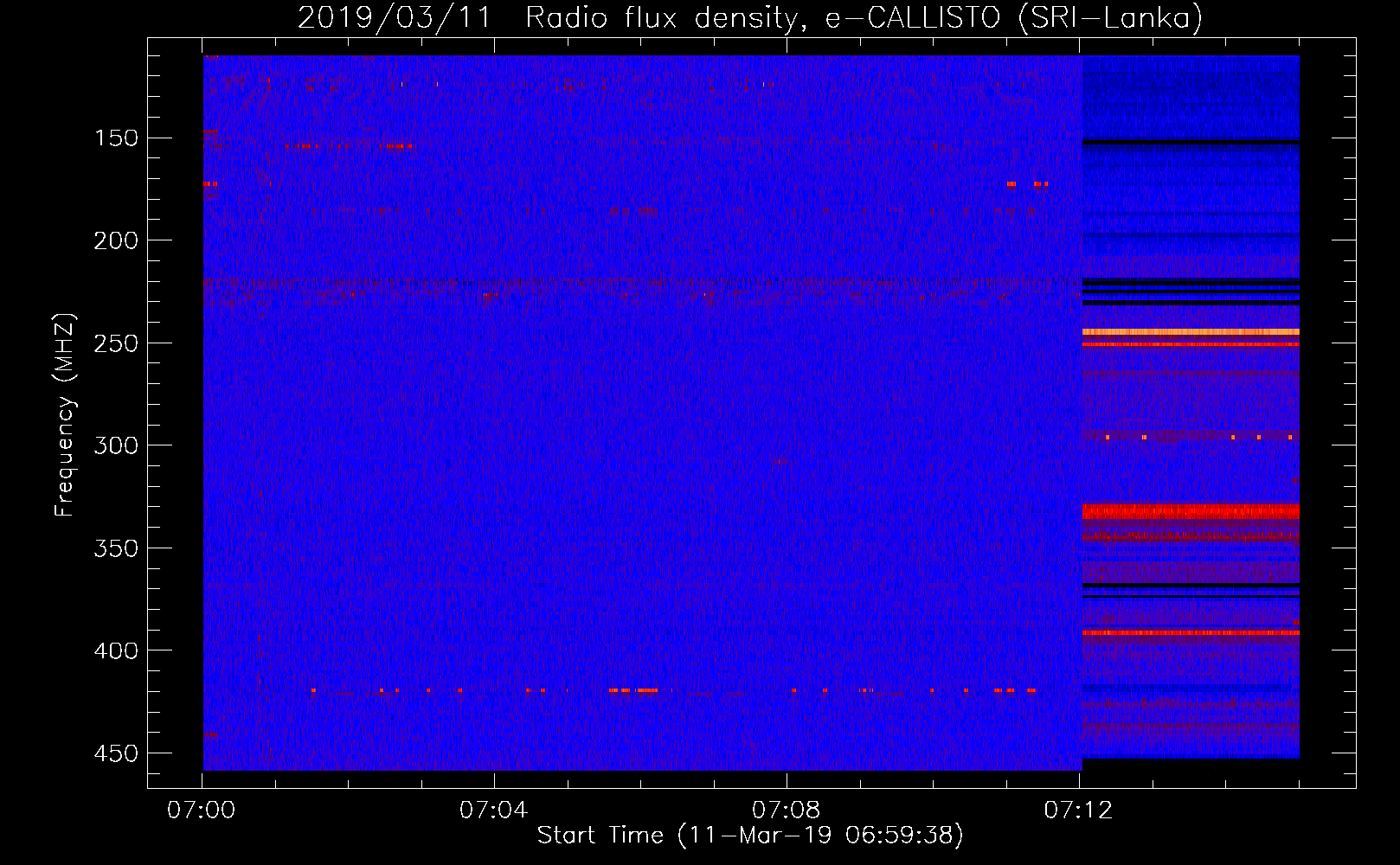This screenshot has width=1400, height=865.
Task: Select the 07:00 time axis label
Action: tap(202, 811)
